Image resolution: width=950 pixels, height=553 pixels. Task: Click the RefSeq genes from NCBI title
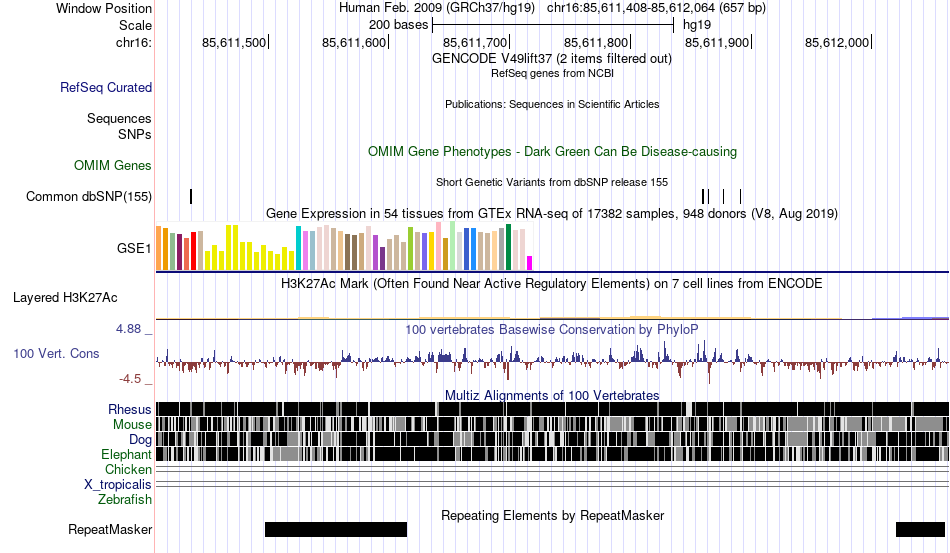tap(552, 73)
